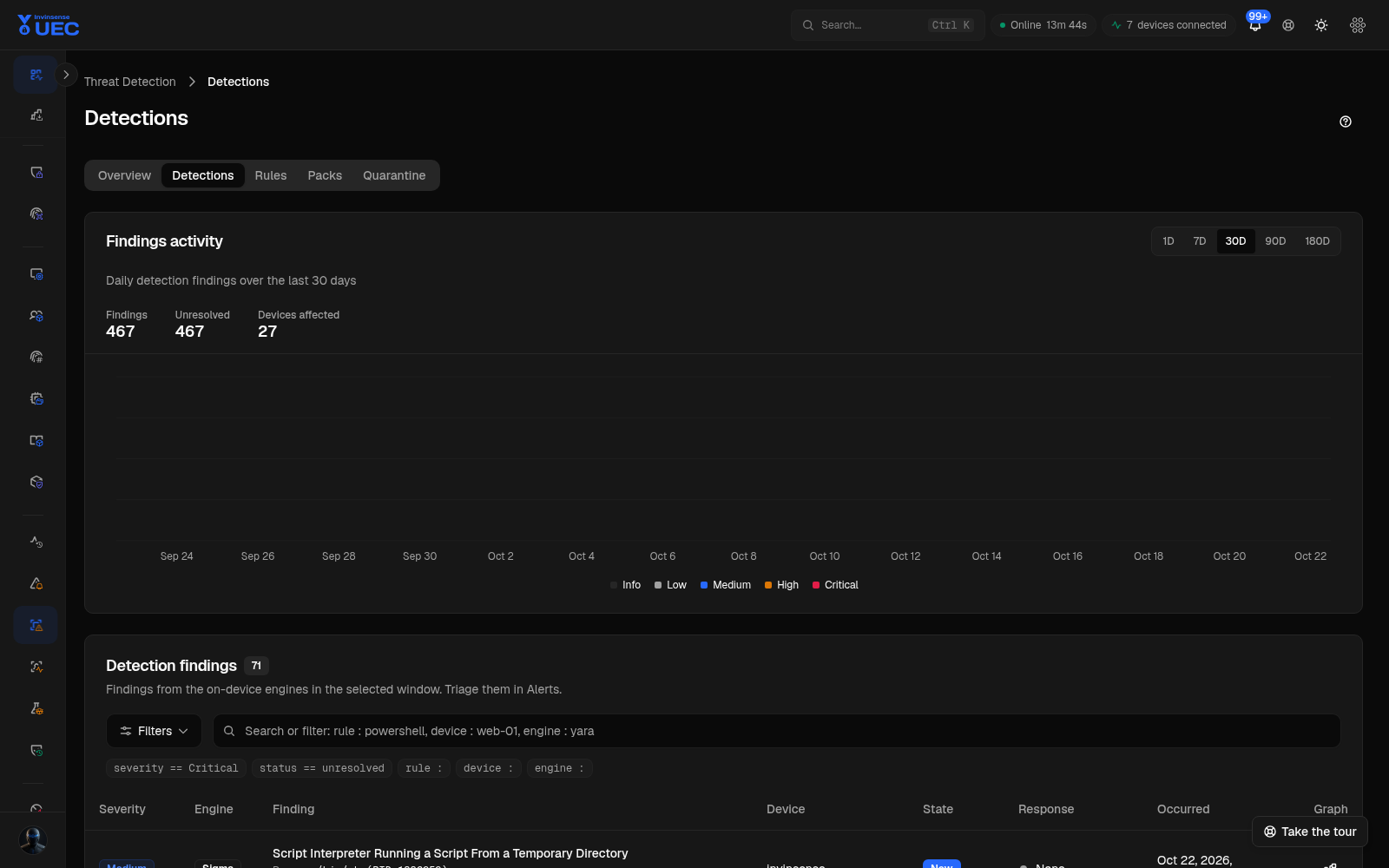Open the global Search box
The image size is (1389, 868).
click(x=887, y=25)
